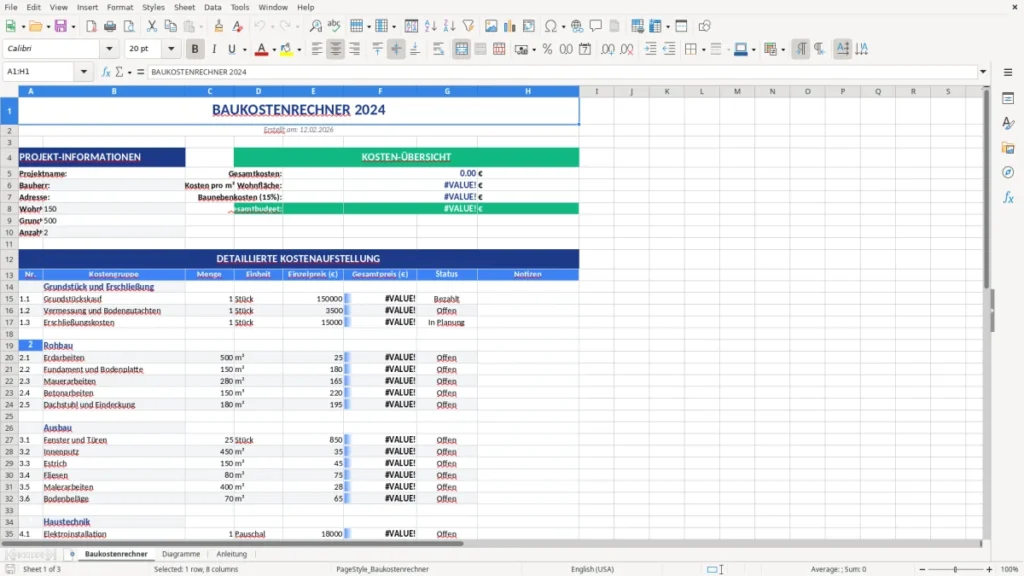Run the spelling check
Image resolution: width=1024 pixels, height=576 pixels.
click(334, 26)
